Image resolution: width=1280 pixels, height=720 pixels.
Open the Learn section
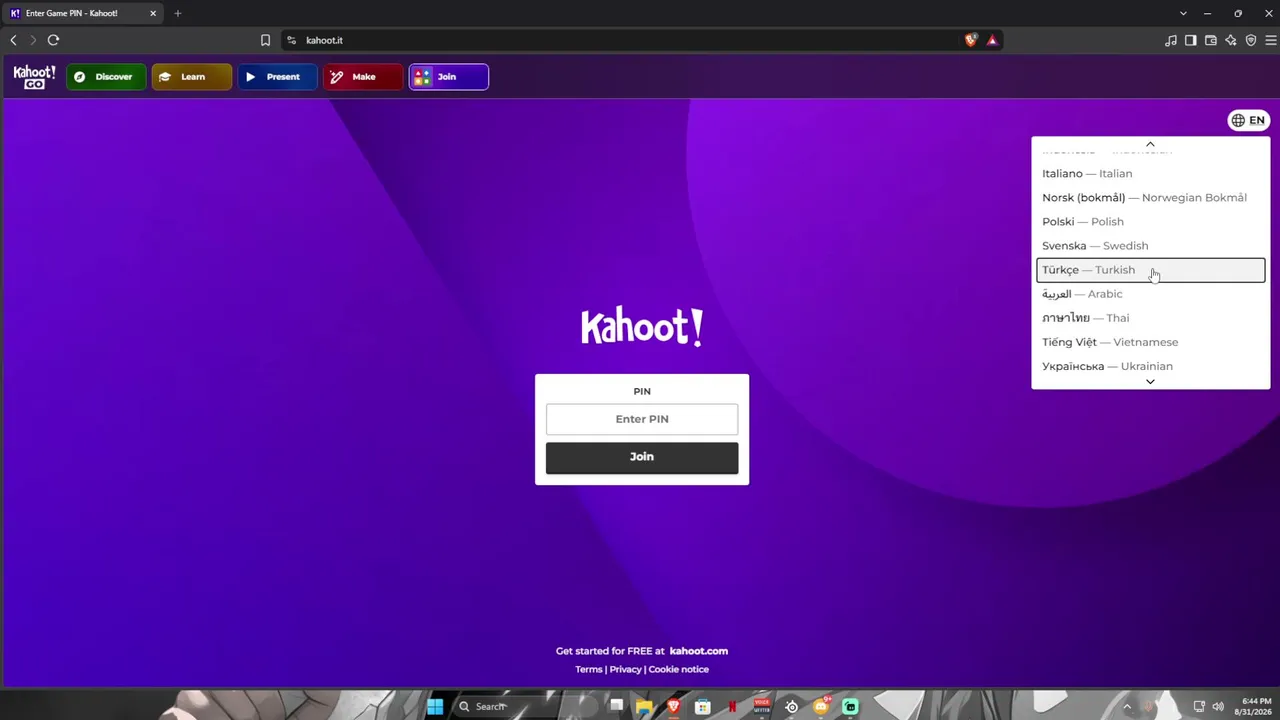pyautogui.click(x=192, y=77)
